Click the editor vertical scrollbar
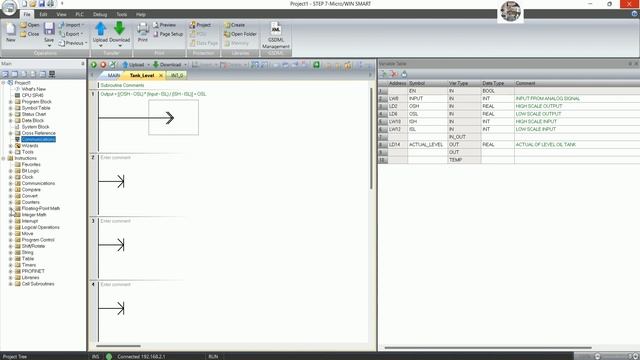The width and height of the screenshot is (640, 360). click(x=371, y=139)
